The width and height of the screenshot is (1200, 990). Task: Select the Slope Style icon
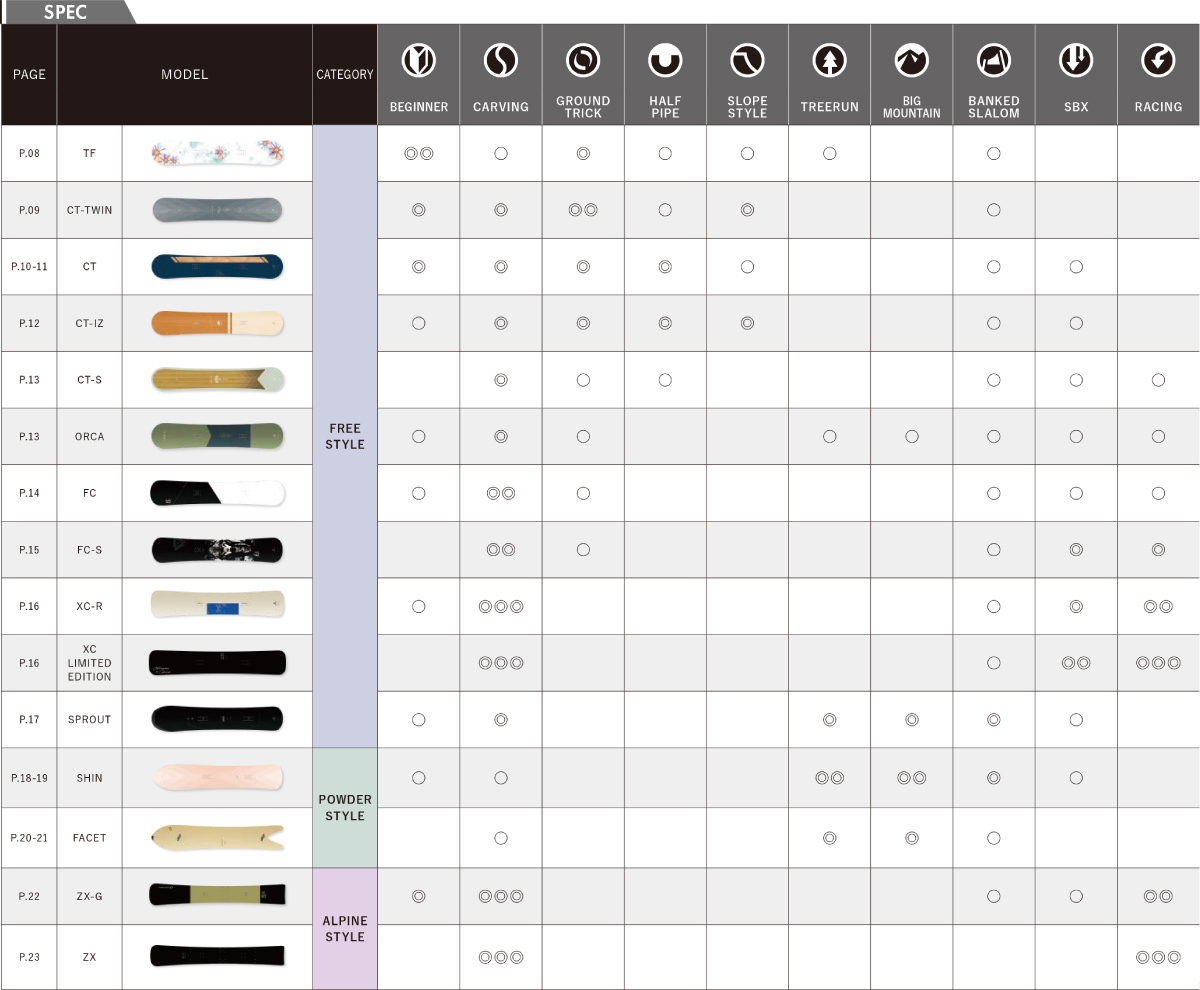click(x=747, y=62)
